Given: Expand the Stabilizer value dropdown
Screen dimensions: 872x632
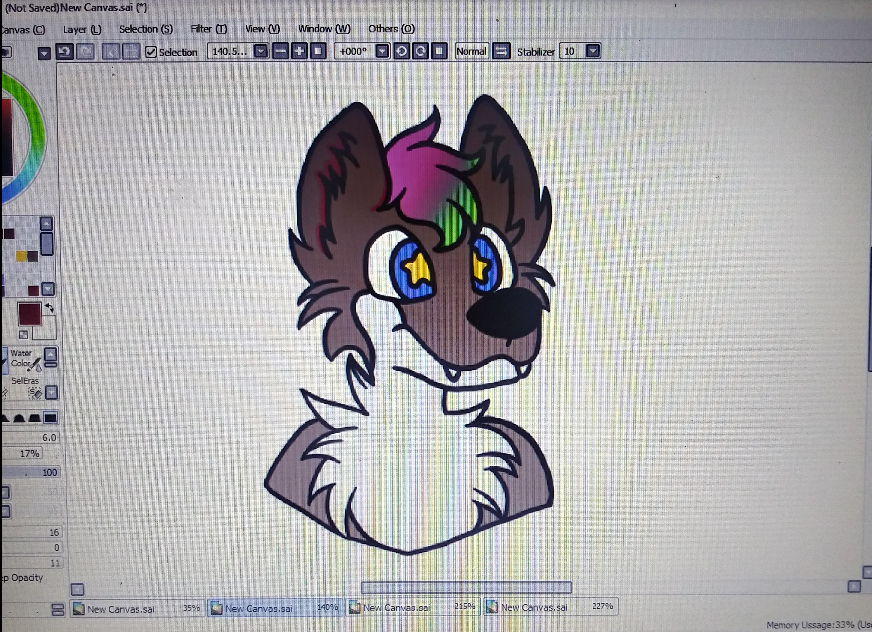Looking at the screenshot, I should tap(593, 51).
